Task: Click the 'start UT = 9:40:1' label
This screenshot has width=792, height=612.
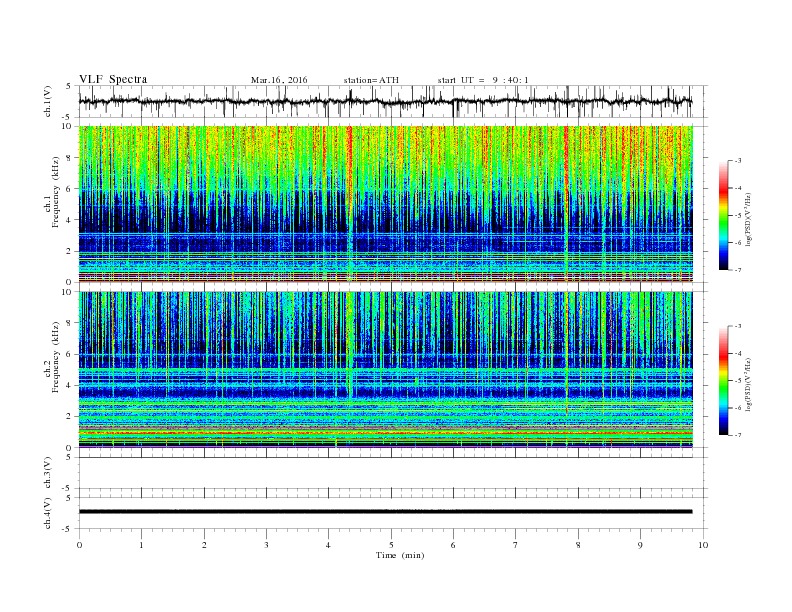Action: [483, 80]
